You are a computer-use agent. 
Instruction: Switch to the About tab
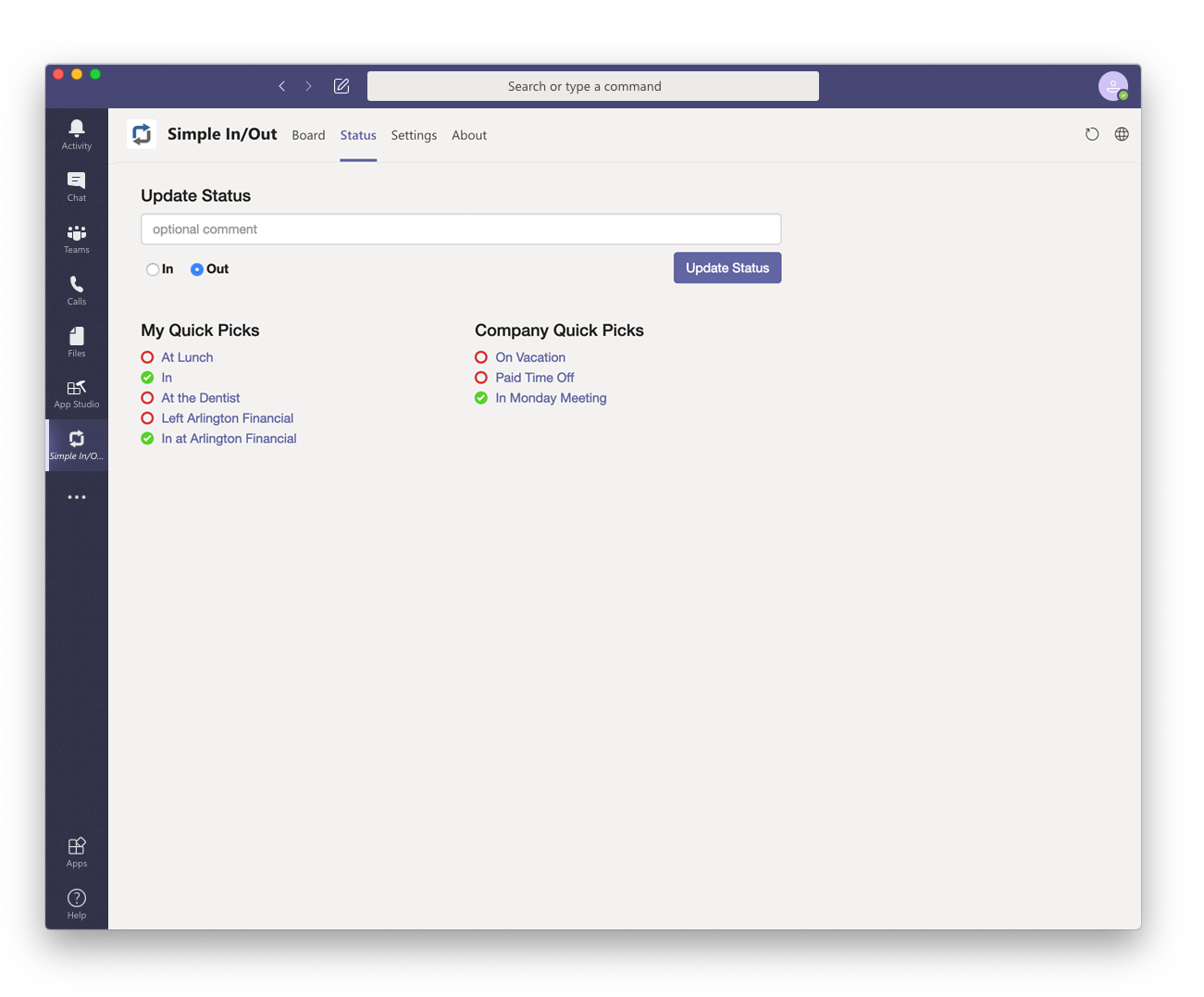click(x=469, y=135)
